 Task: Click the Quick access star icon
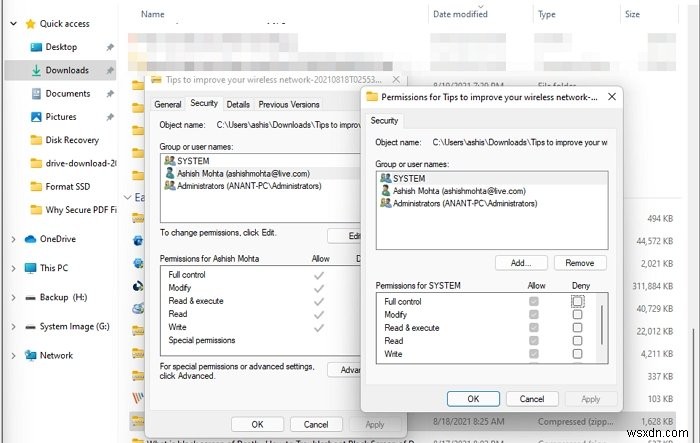(x=30, y=24)
